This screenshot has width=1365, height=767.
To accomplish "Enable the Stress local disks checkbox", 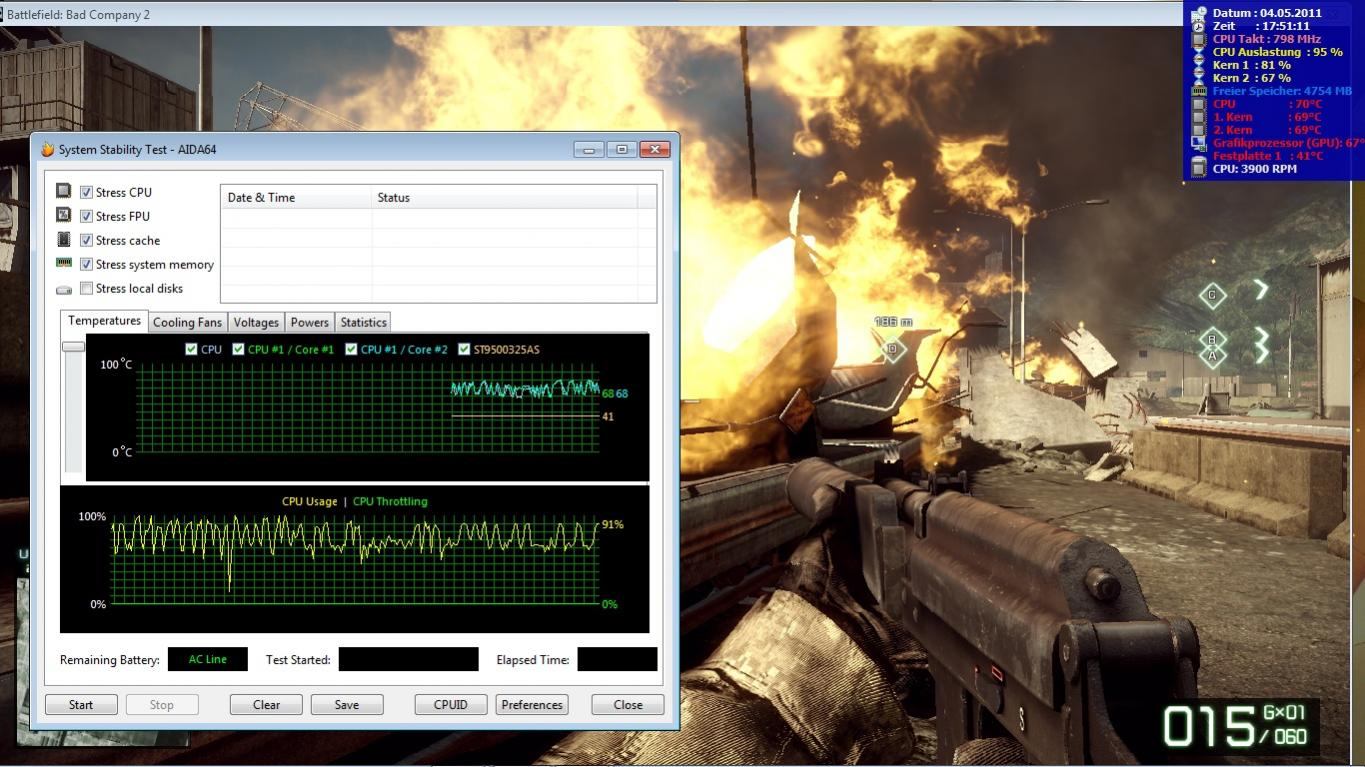I will (x=86, y=288).
